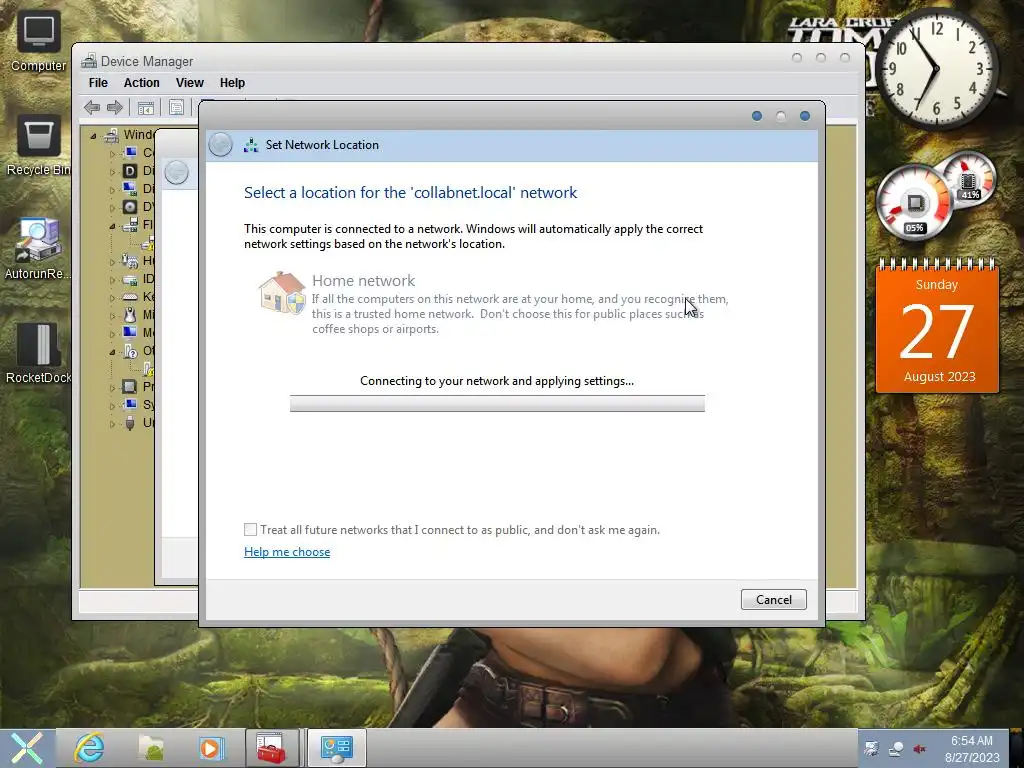Expand the System devices row arrow
This screenshot has height=768, width=1024.
pyautogui.click(x=112, y=406)
